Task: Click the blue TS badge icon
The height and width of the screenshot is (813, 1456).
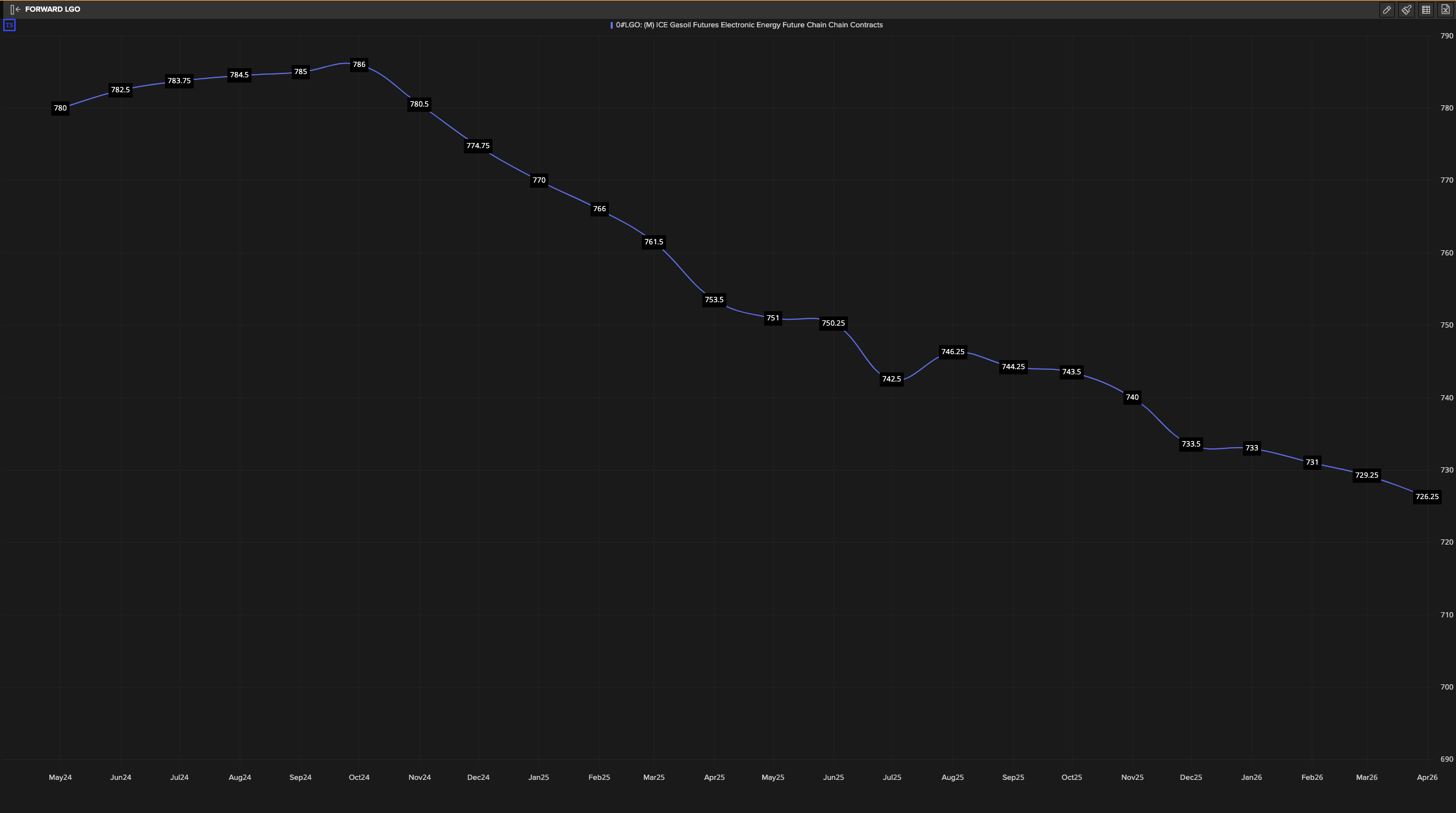Action: click(x=9, y=25)
